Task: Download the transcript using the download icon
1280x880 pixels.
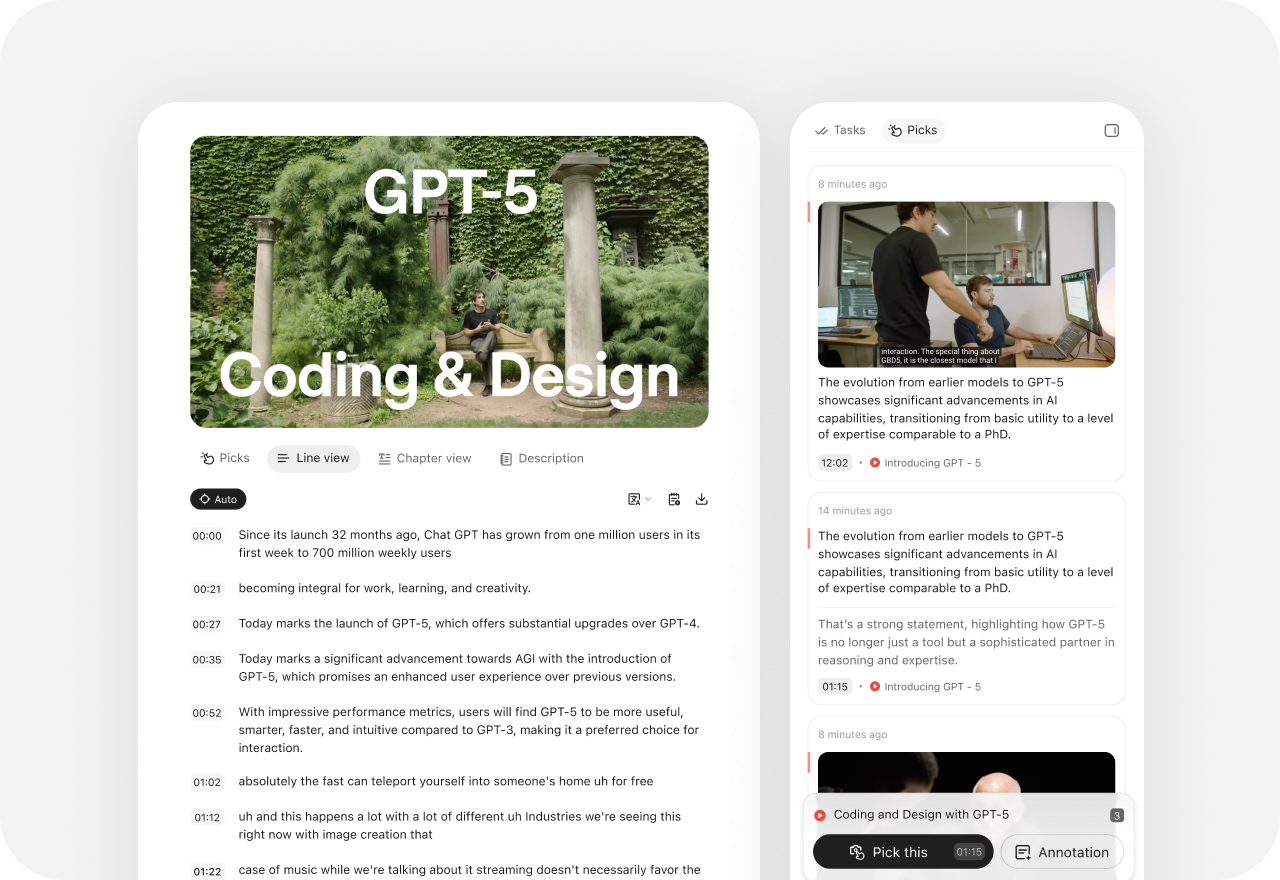Action: click(702, 499)
